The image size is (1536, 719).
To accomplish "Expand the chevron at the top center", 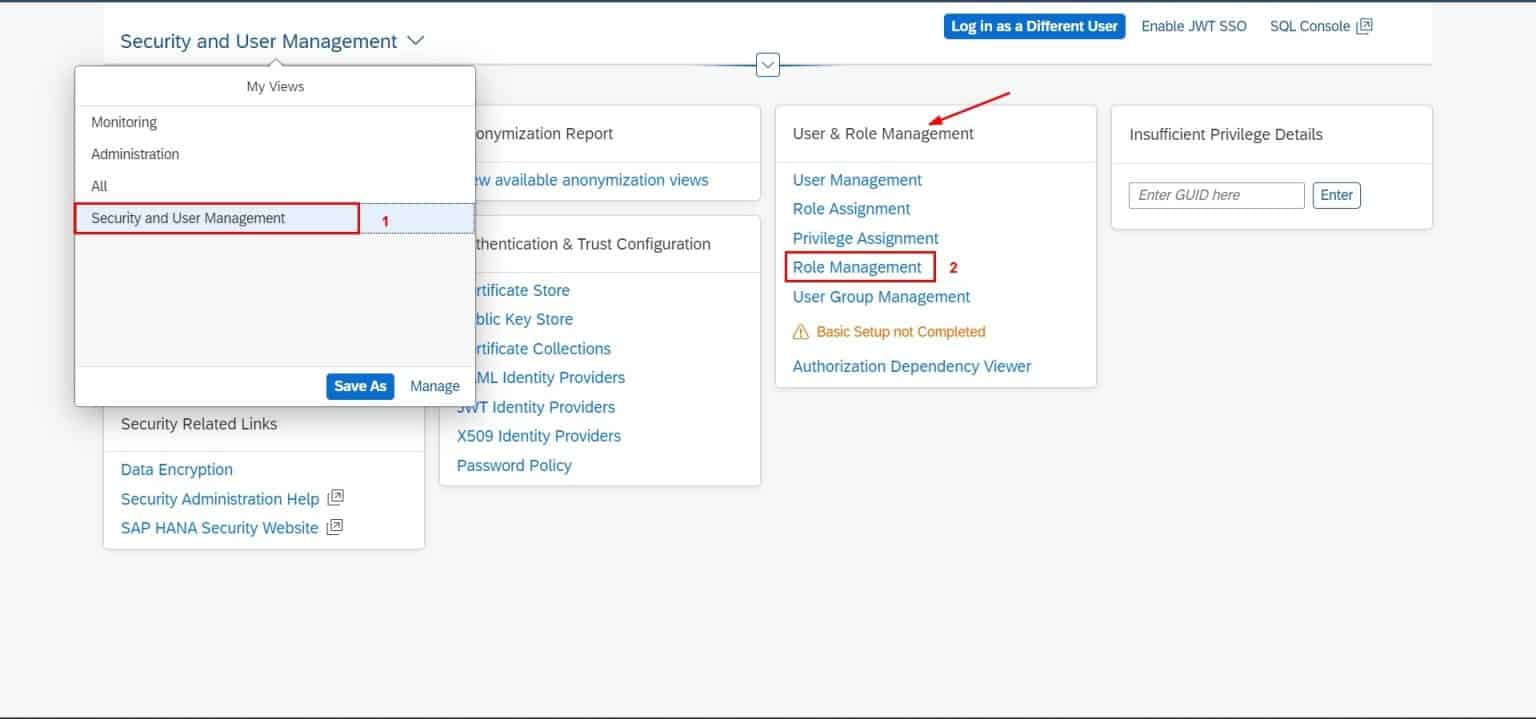I will click(x=767, y=64).
